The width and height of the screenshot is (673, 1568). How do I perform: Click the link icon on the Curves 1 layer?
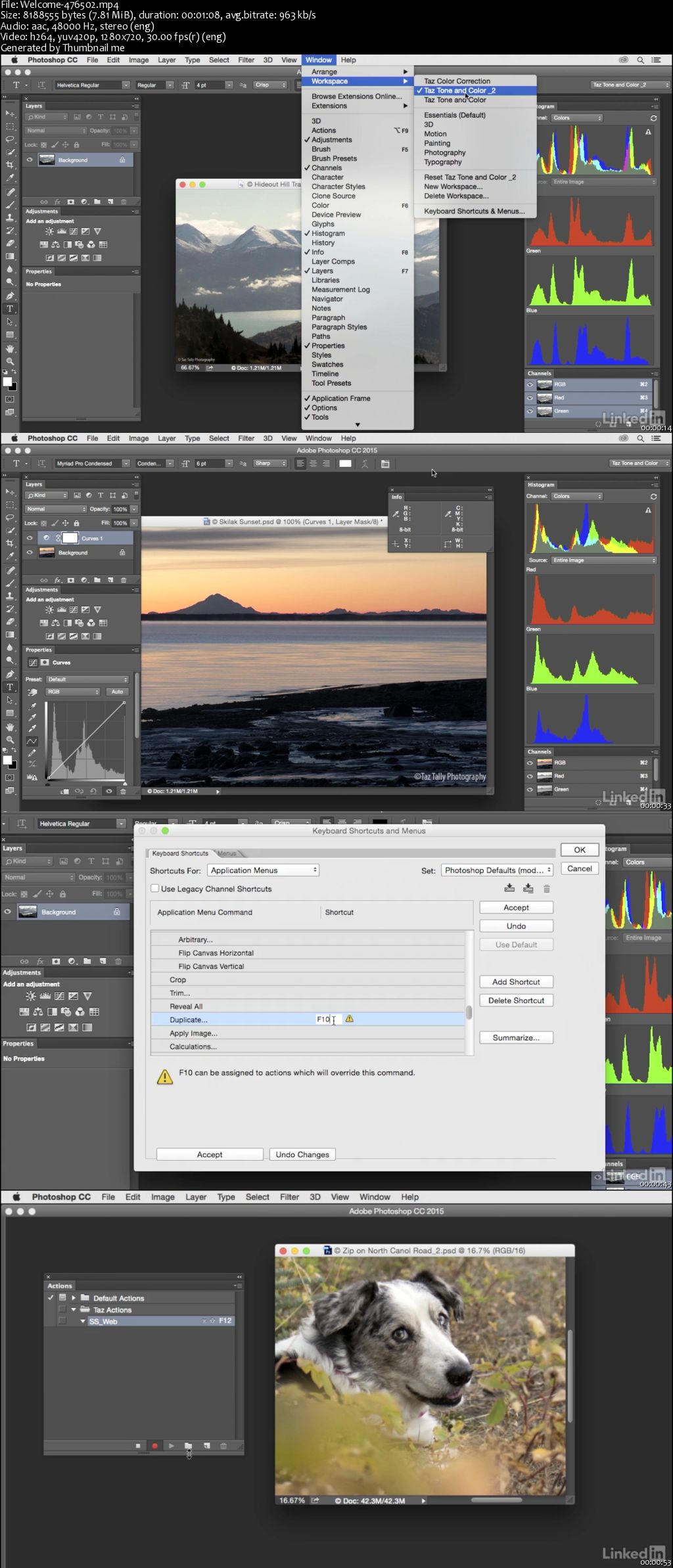(57, 538)
